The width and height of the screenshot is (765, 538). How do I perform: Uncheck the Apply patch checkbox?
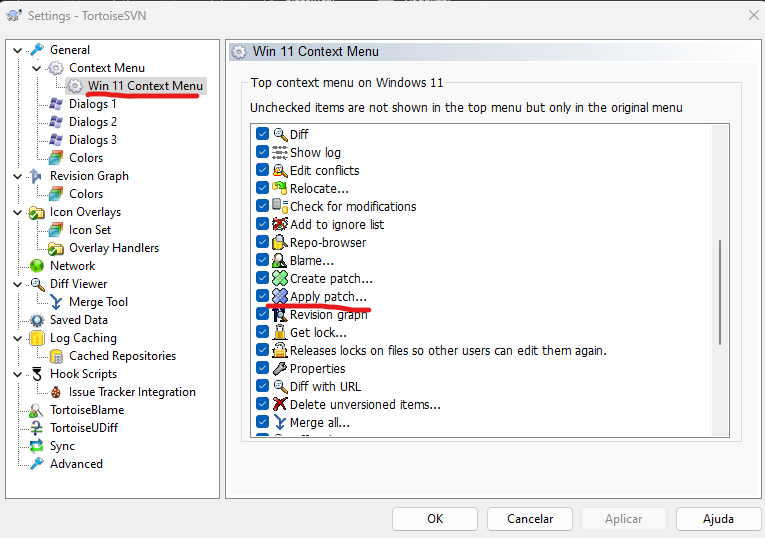[x=262, y=296]
